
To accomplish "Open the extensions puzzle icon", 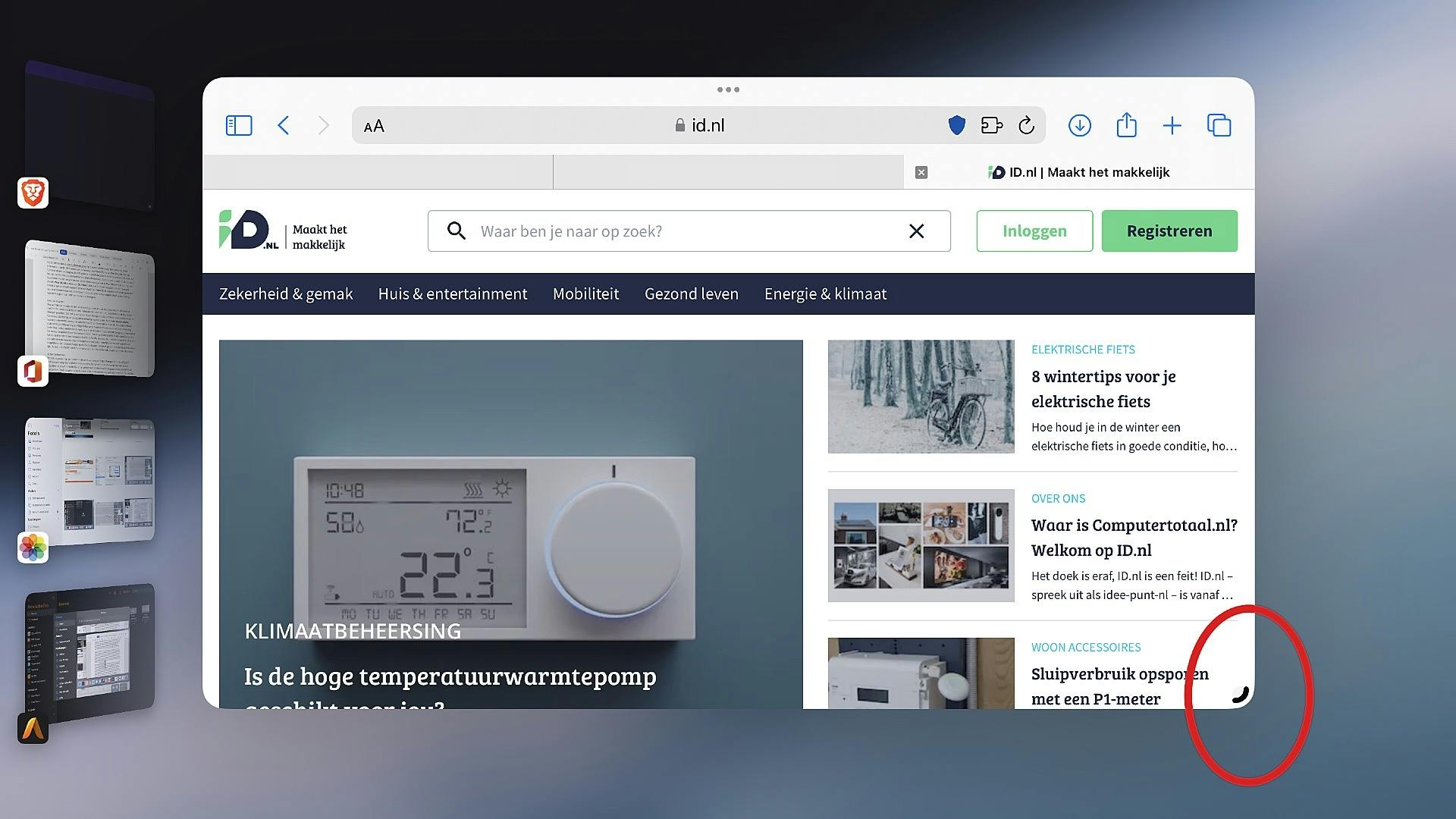I will coord(991,125).
